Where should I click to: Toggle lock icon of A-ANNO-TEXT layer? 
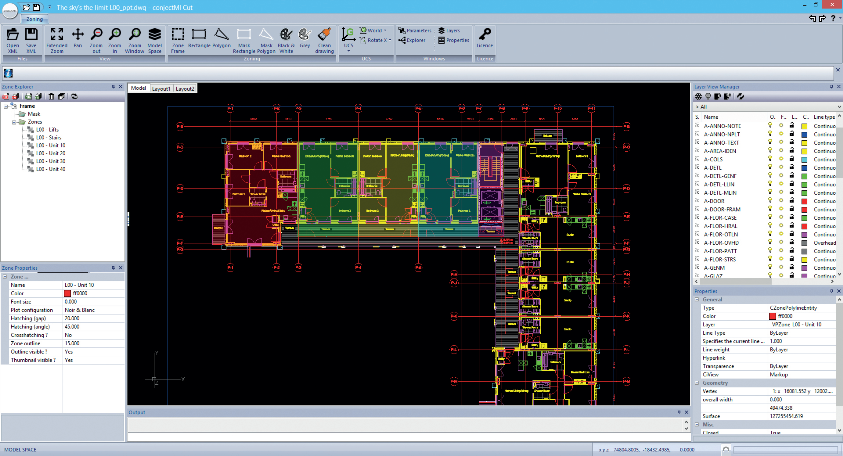tap(792, 142)
